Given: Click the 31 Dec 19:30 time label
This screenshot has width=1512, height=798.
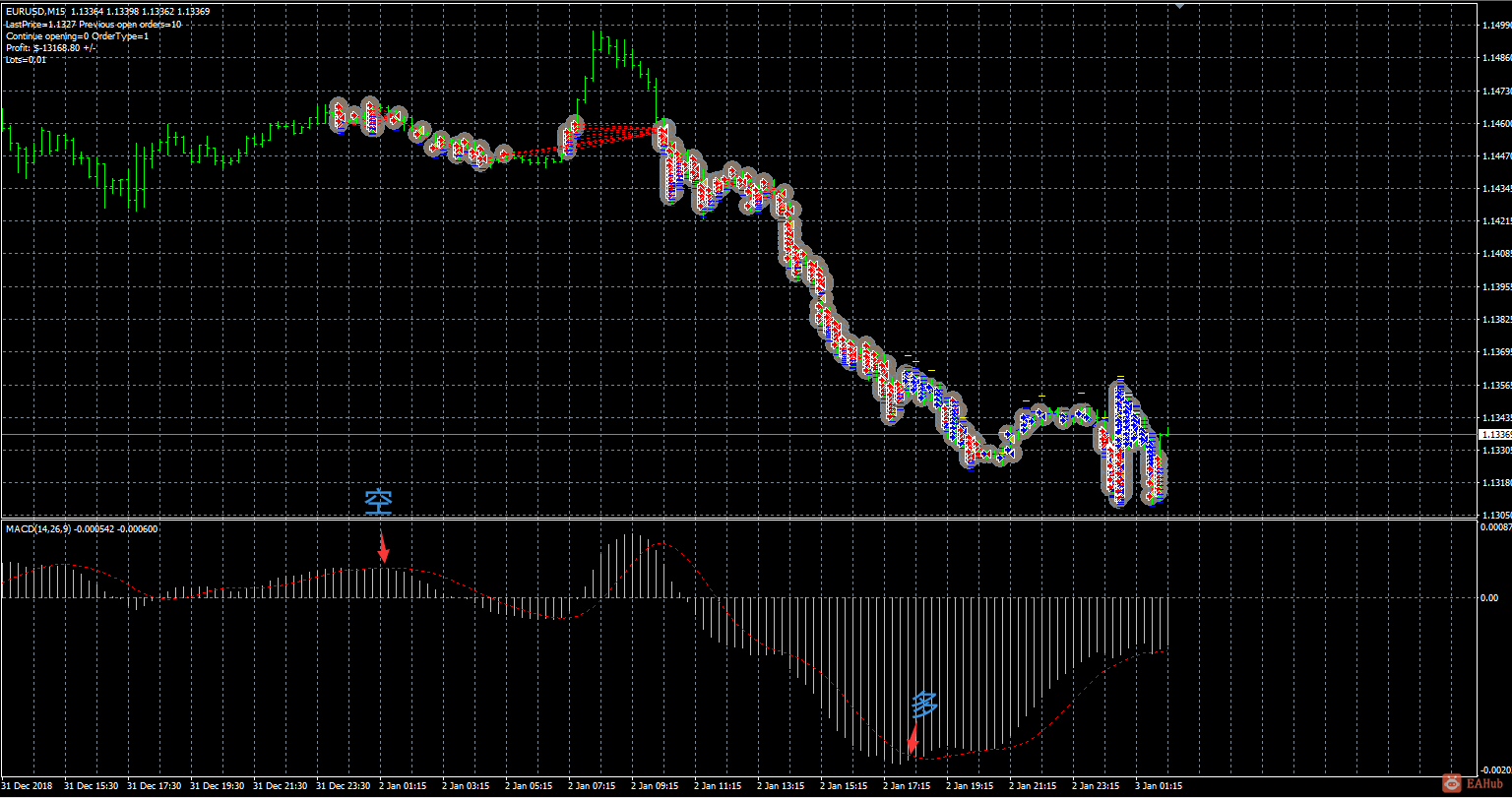Looking at the screenshot, I should click(218, 786).
